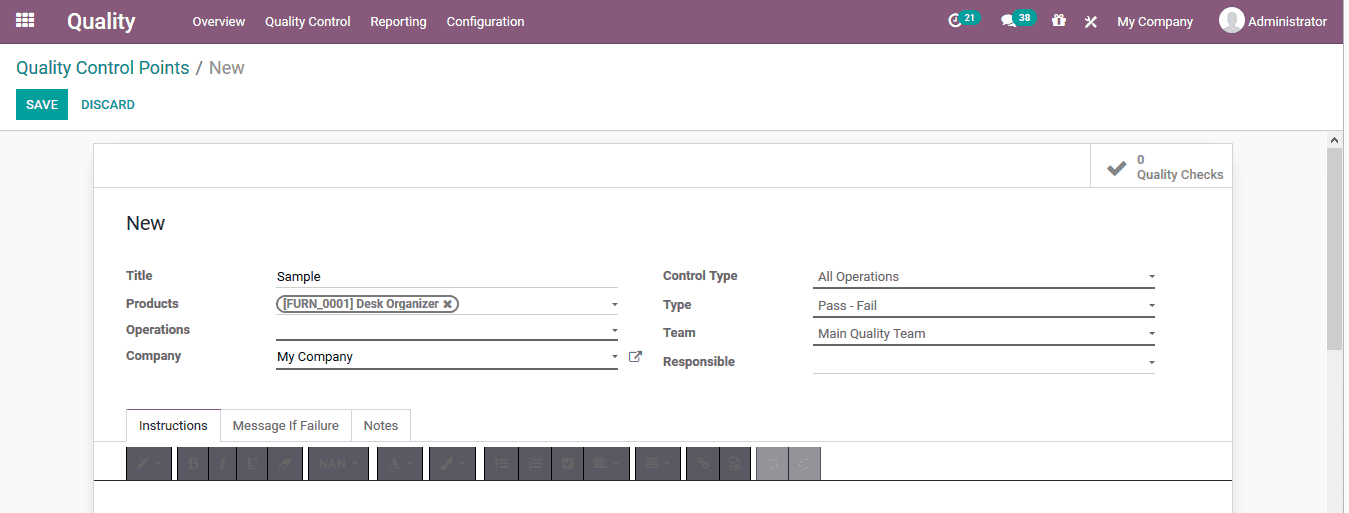Open the activities clock icon with 21 badge

pyautogui.click(x=955, y=21)
